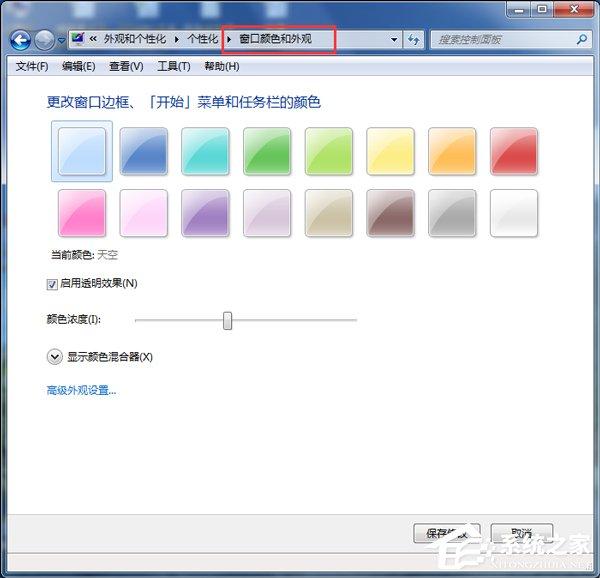Viewport: 600px width, 578px height.
Task: Choose the Sky light-blue color swatch
Action: (x=82, y=151)
